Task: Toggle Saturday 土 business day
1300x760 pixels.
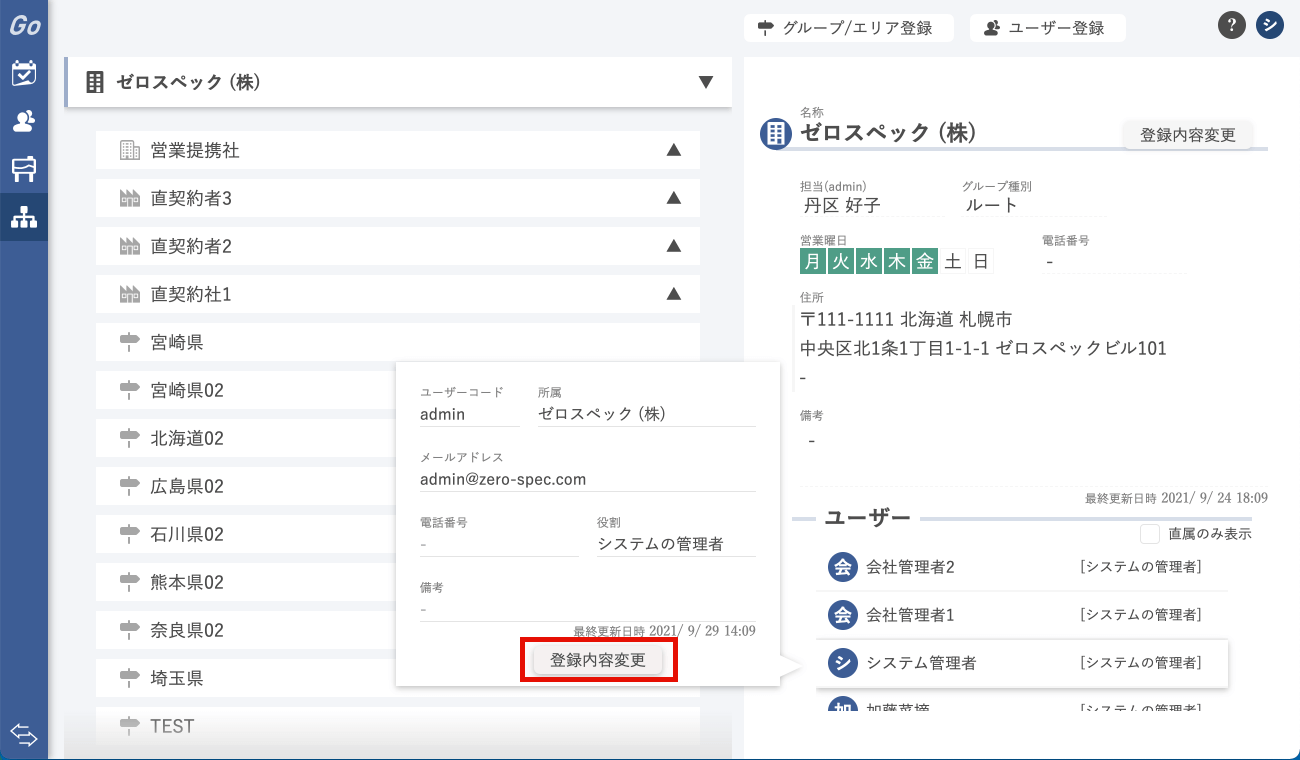Action: 953,262
